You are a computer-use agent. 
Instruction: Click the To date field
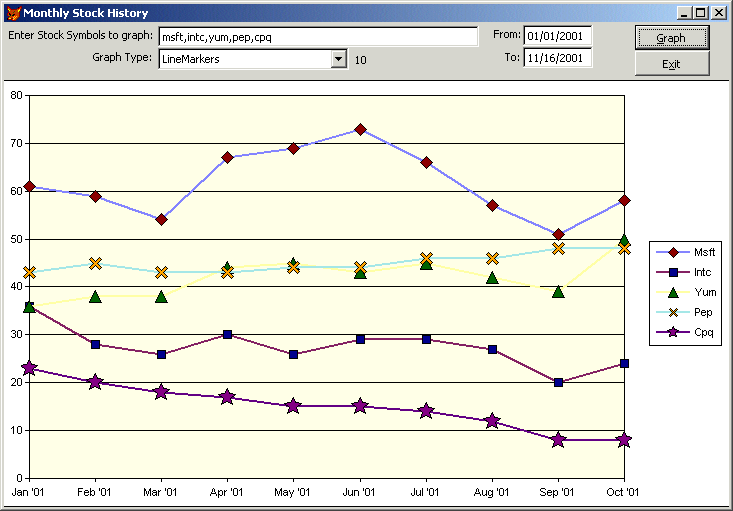[x=558, y=58]
